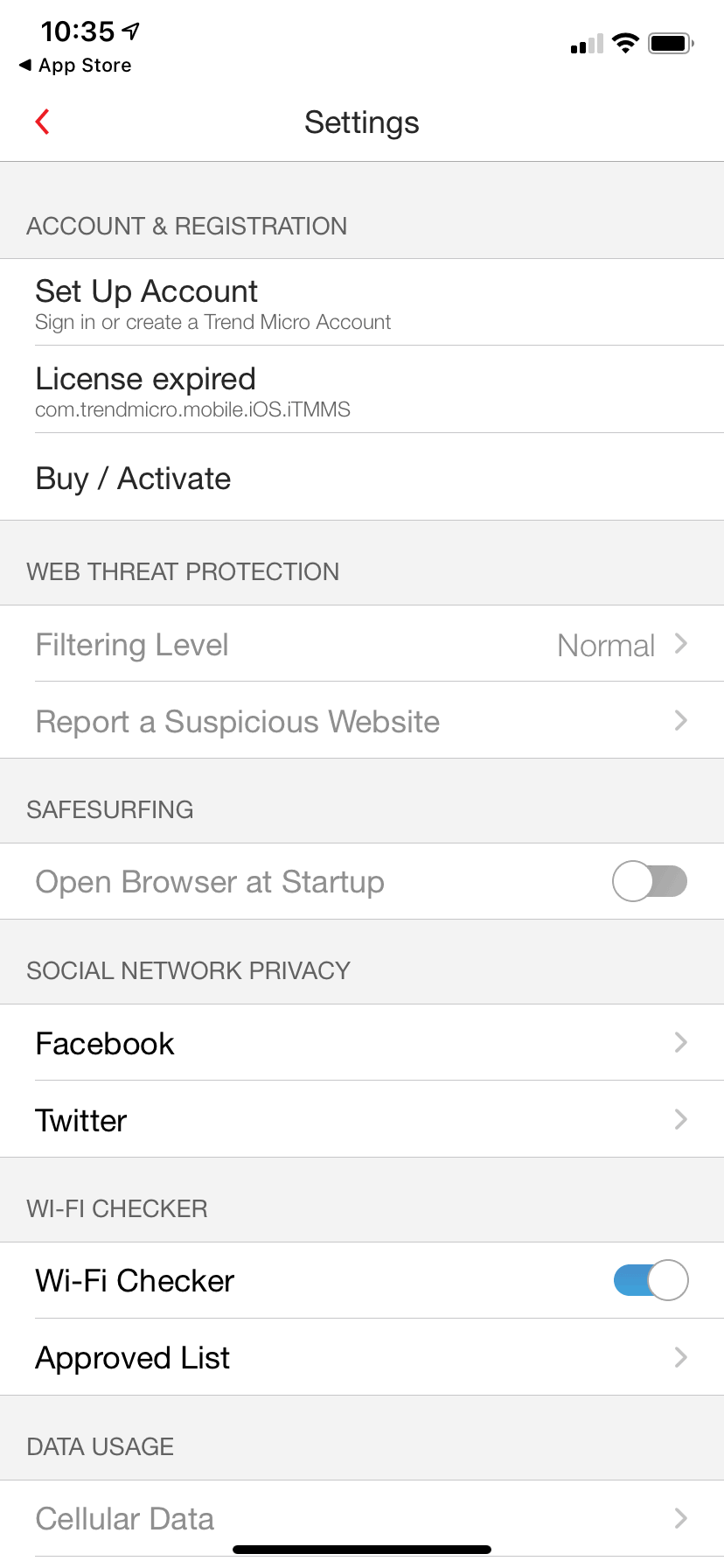Tap the red back arrow
This screenshot has height=1568, width=724.
[42, 122]
